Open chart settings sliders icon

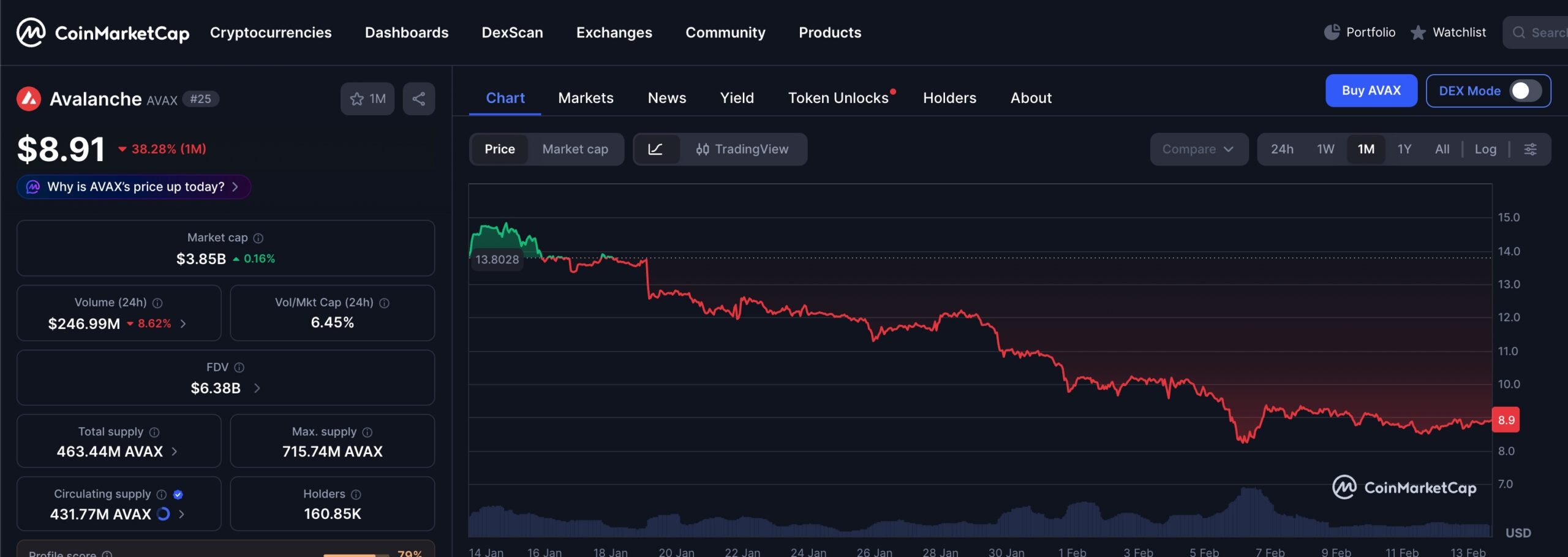[1530, 150]
